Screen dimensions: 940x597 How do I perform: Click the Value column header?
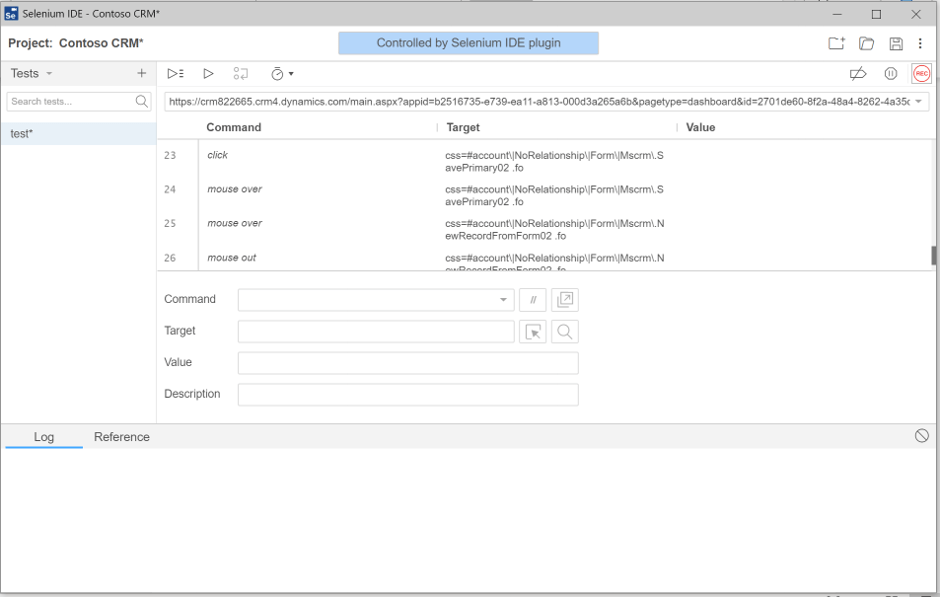[700, 127]
